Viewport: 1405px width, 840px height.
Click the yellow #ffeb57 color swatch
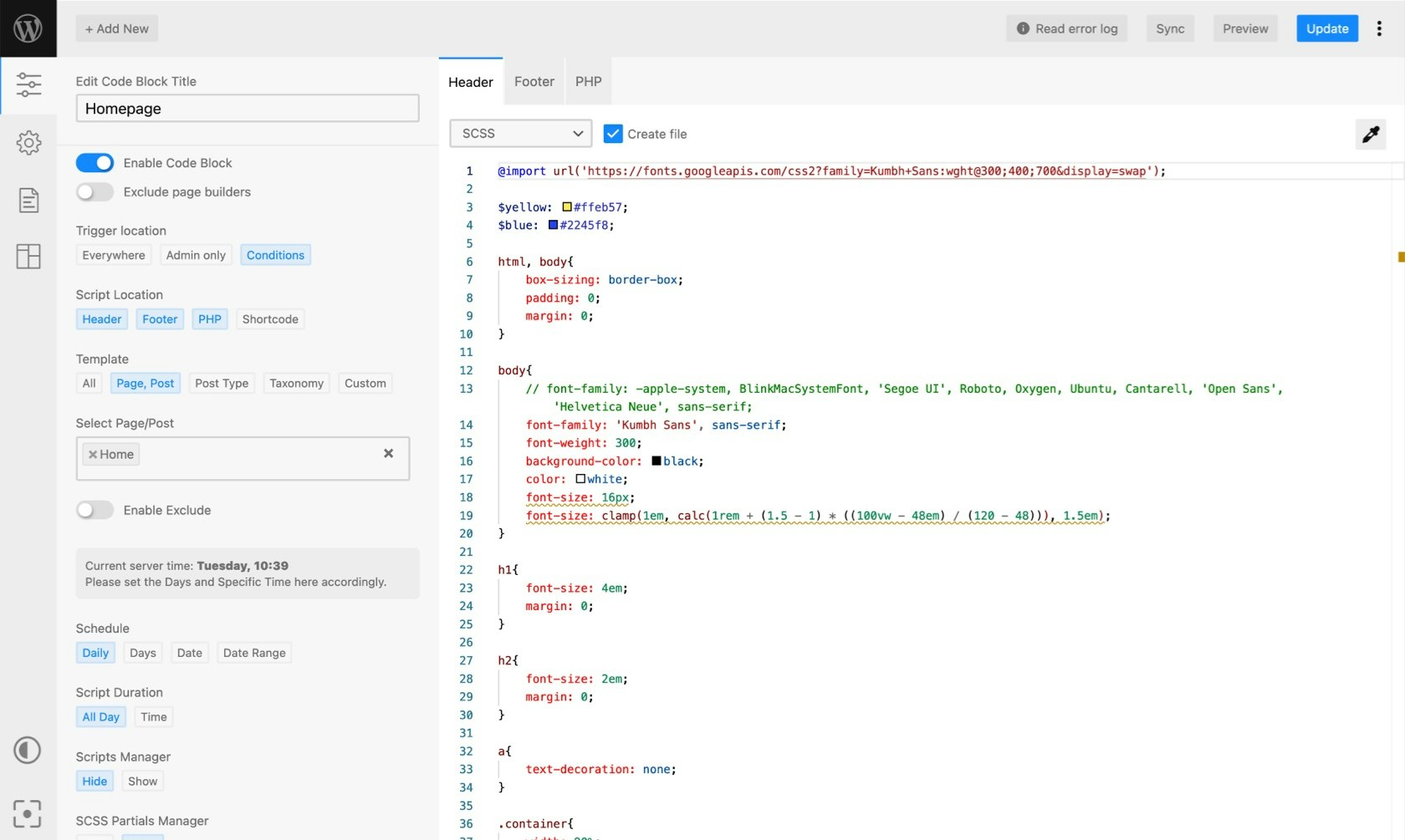[568, 206]
